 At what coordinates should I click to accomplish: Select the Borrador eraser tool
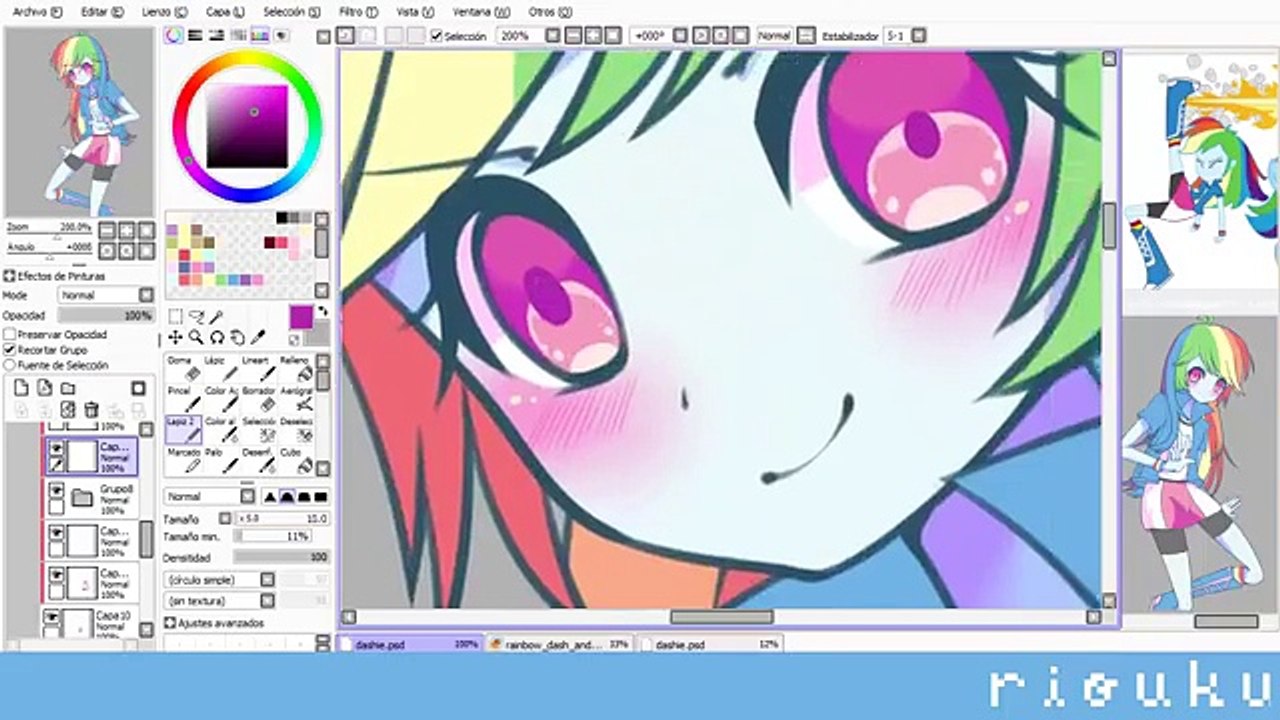coord(258,398)
